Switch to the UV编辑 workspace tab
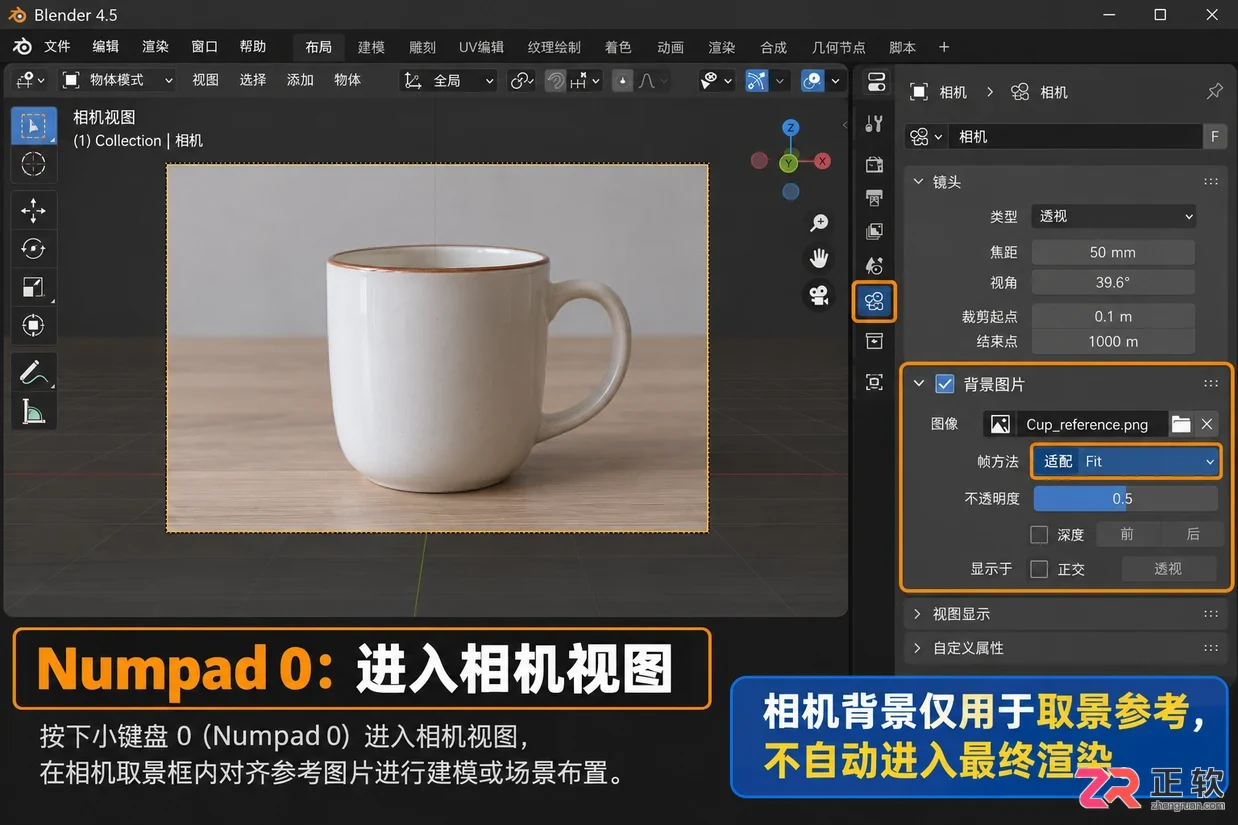 pyautogui.click(x=481, y=47)
